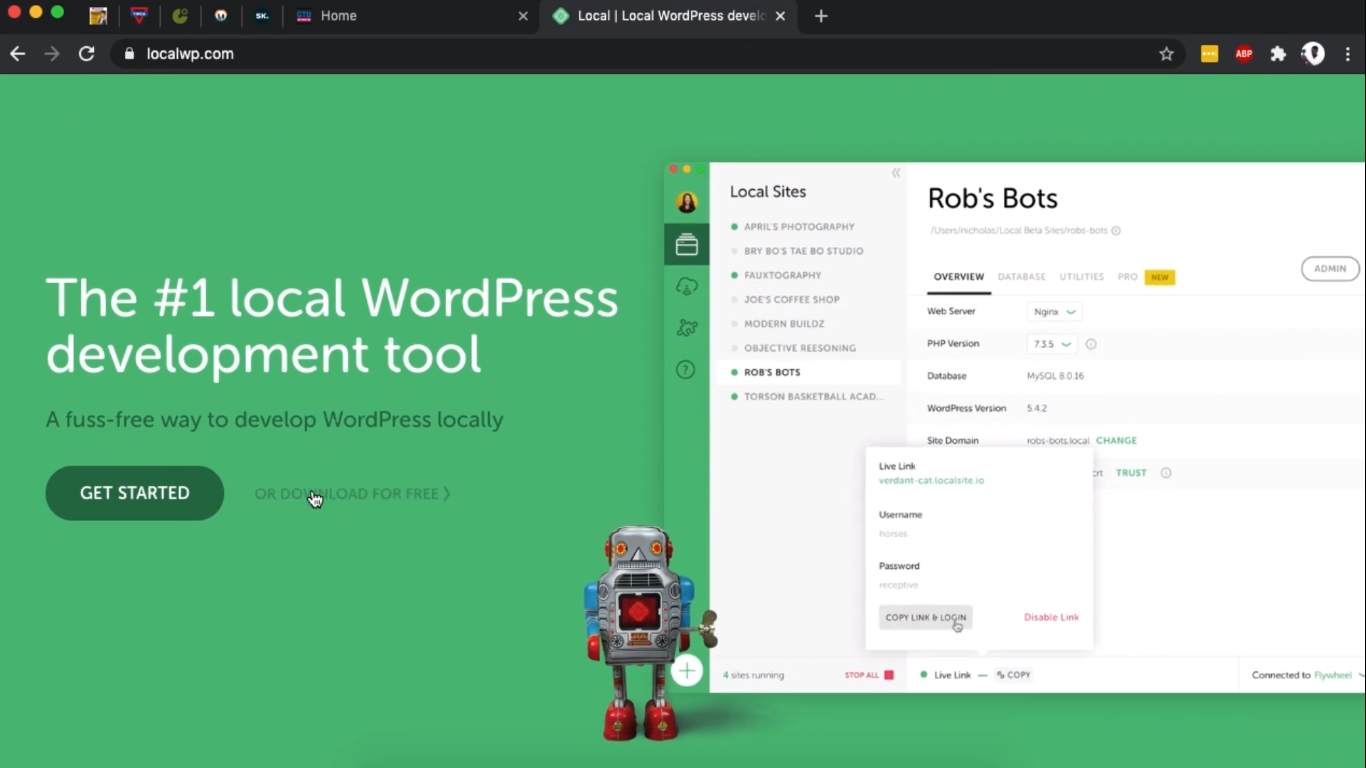Open the Chrome extensions puzzle menu

[x=1278, y=54]
